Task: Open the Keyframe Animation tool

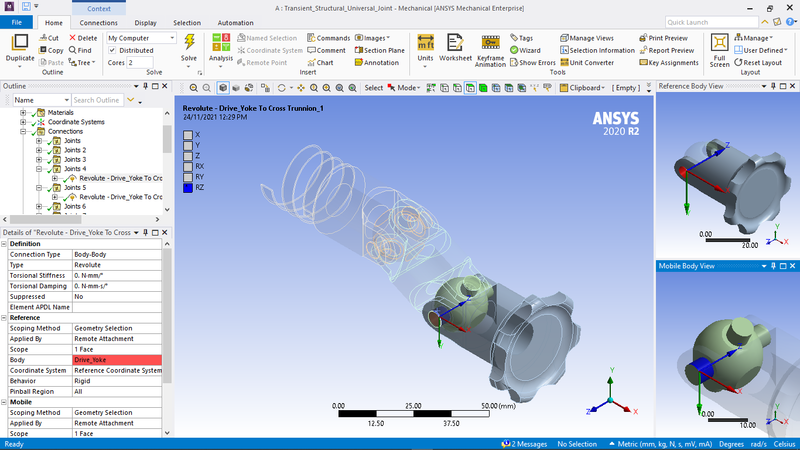Action: pyautogui.click(x=490, y=43)
